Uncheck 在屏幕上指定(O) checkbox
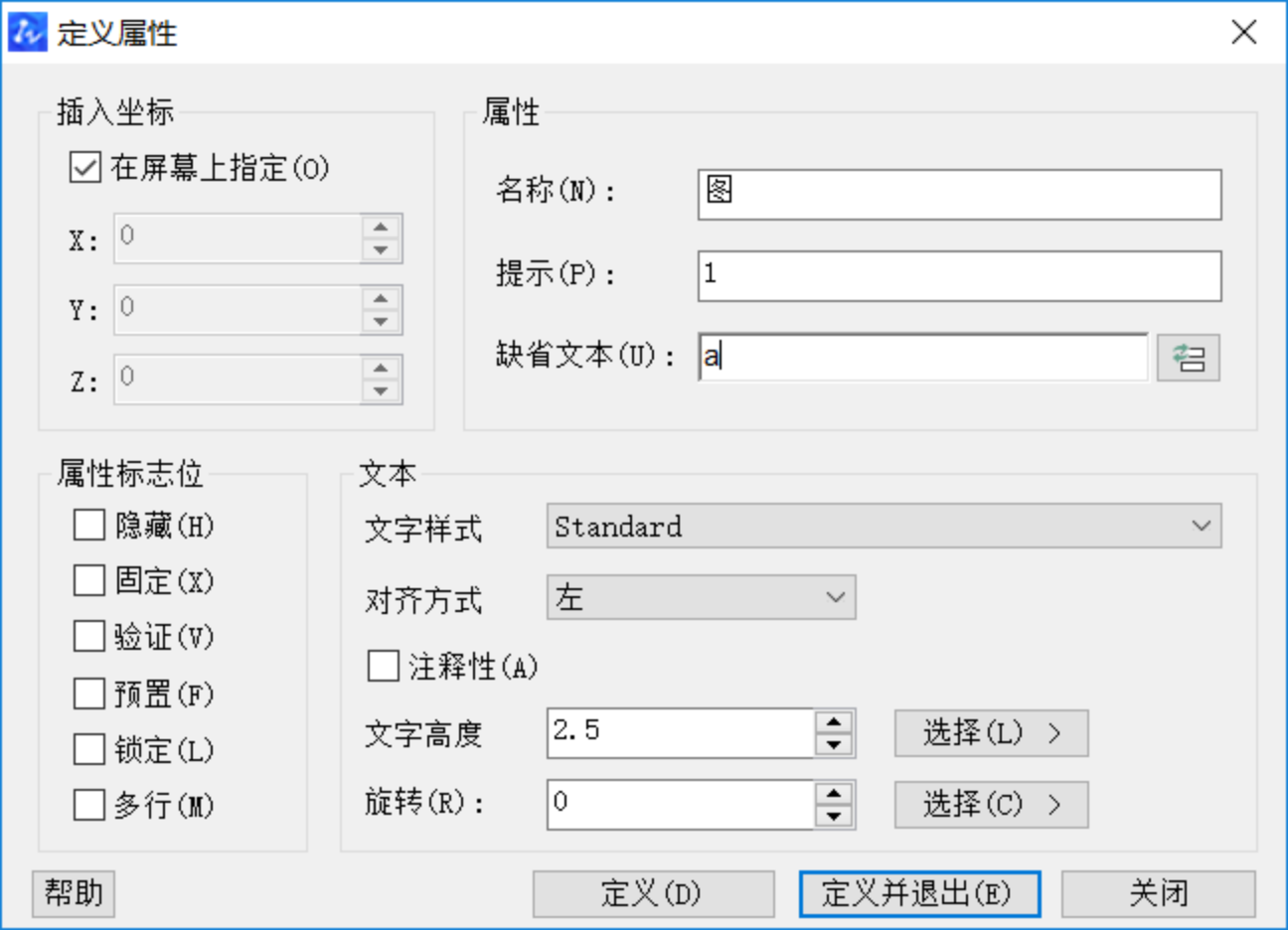The image size is (1288, 930). tap(84, 167)
